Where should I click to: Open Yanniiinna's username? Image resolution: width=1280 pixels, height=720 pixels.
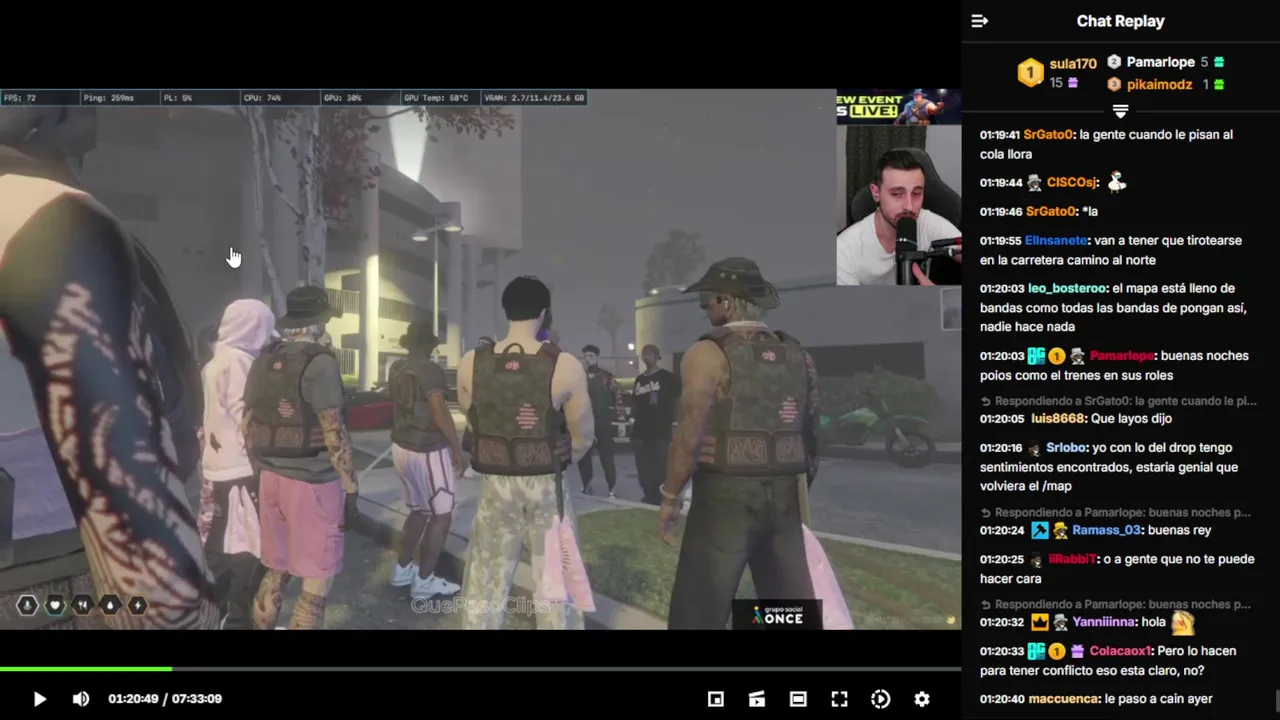(x=1104, y=622)
